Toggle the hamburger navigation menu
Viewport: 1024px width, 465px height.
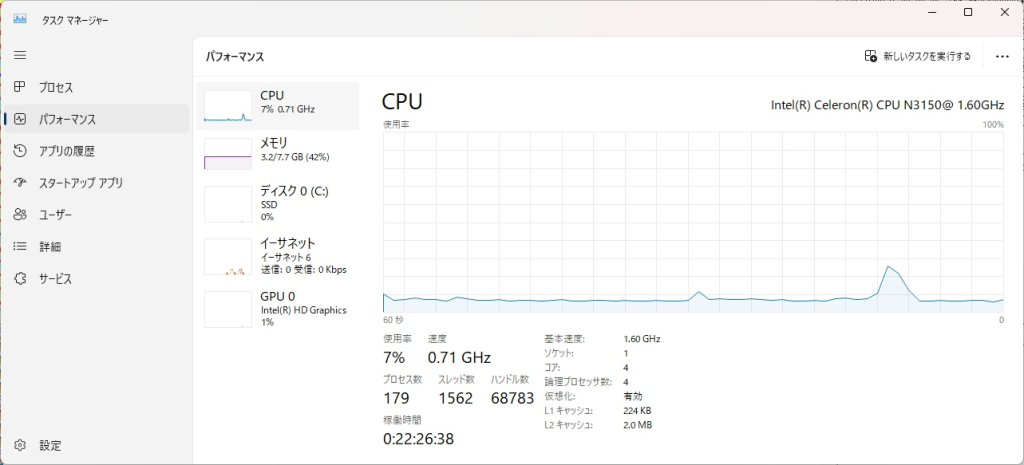[x=20, y=56]
